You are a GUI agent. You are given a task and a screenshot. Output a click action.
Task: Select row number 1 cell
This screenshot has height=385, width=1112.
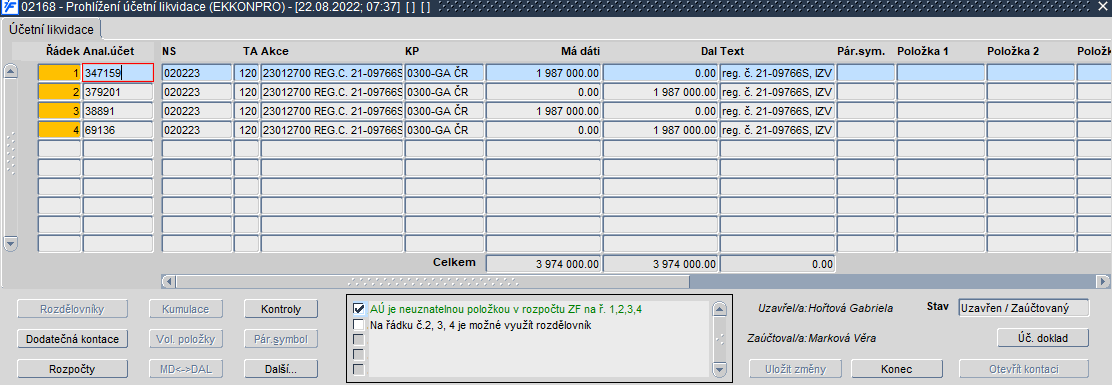[x=60, y=72]
